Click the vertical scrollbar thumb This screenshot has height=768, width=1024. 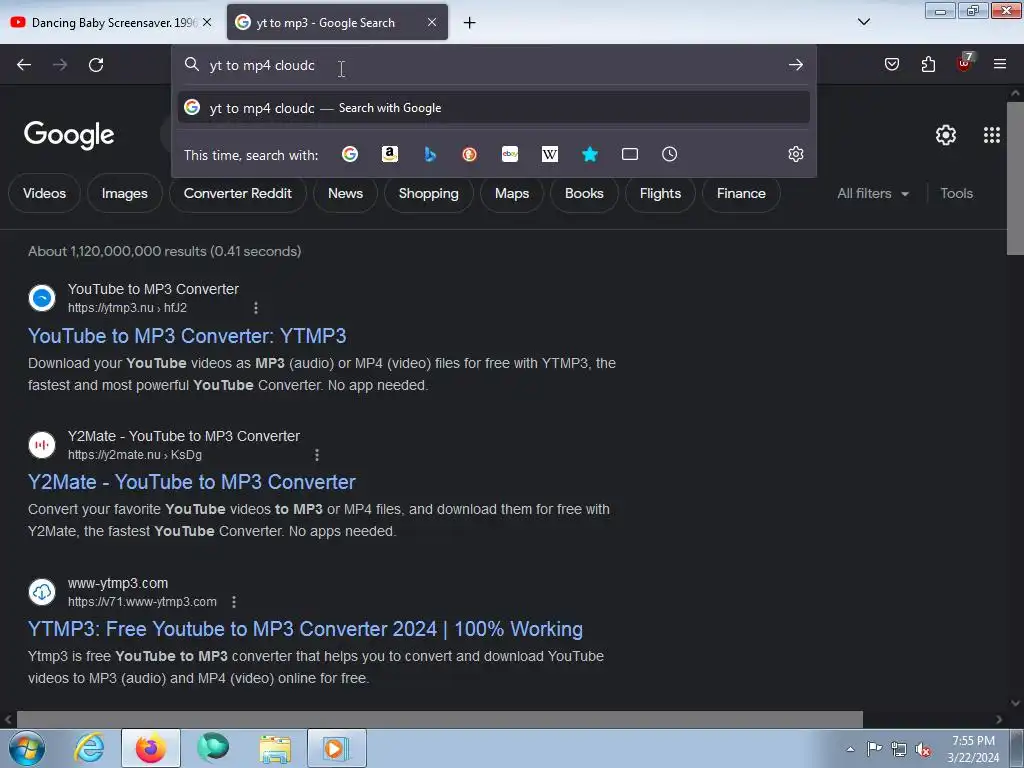click(x=1015, y=178)
